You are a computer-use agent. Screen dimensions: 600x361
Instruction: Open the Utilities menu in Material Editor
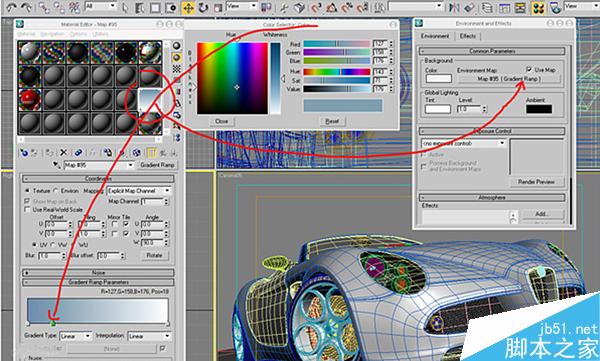tap(100, 34)
